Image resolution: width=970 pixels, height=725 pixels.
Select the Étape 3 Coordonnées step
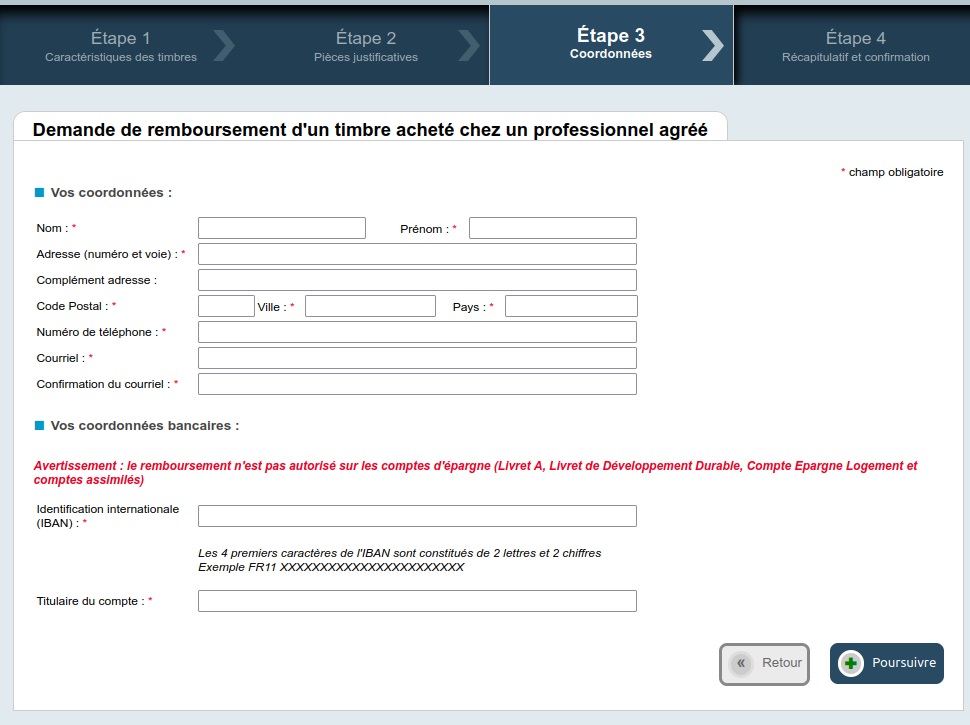pos(611,45)
